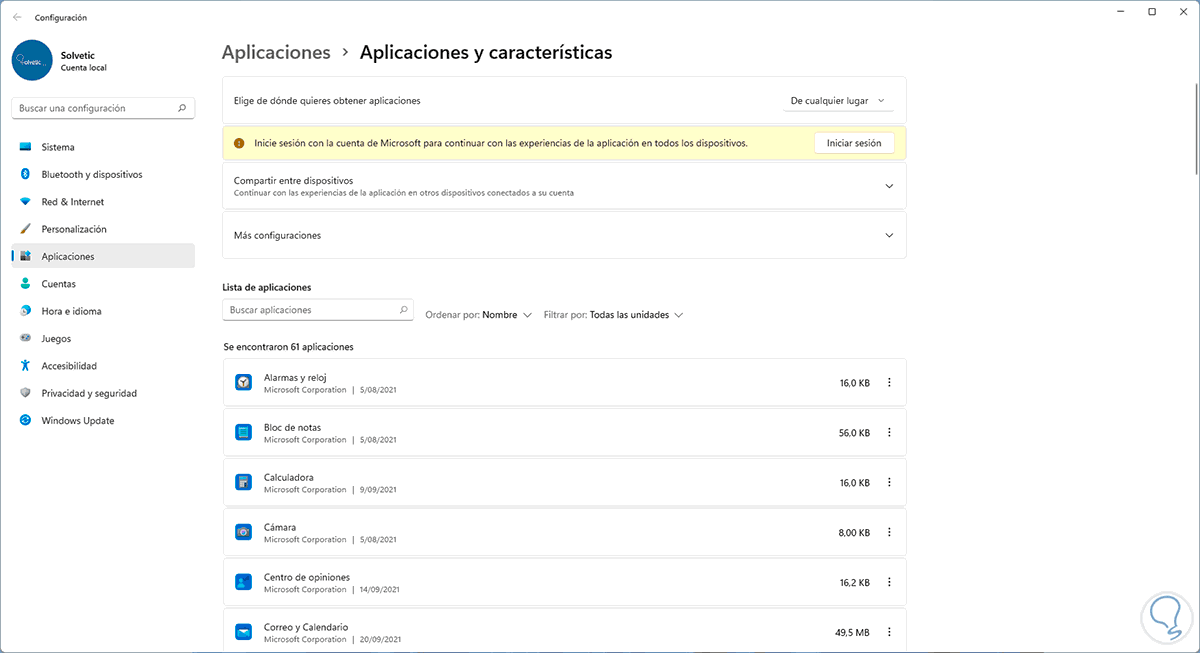Open the 'De cualquier lugar' dropdown
Image resolution: width=1200 pixels, height=653 pixels.
(837, 101)
